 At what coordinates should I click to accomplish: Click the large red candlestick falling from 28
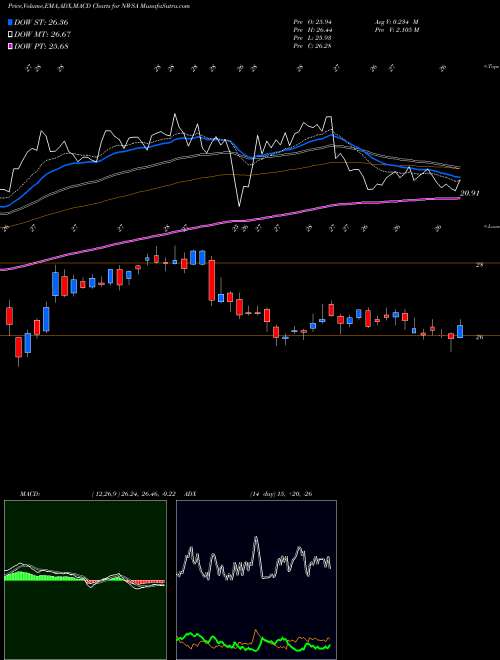212,280
